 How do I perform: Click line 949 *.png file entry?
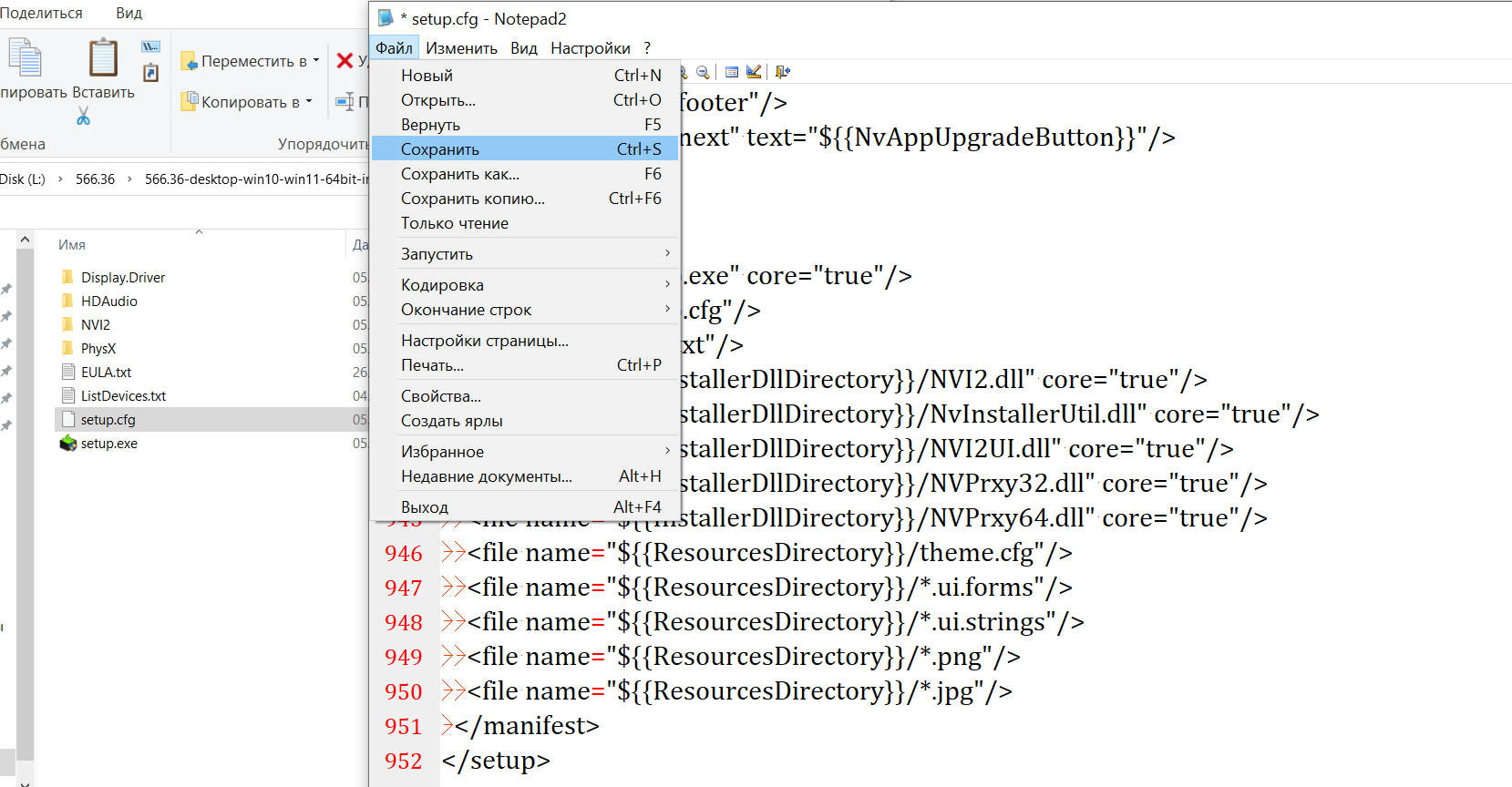[x=744, y=656]
